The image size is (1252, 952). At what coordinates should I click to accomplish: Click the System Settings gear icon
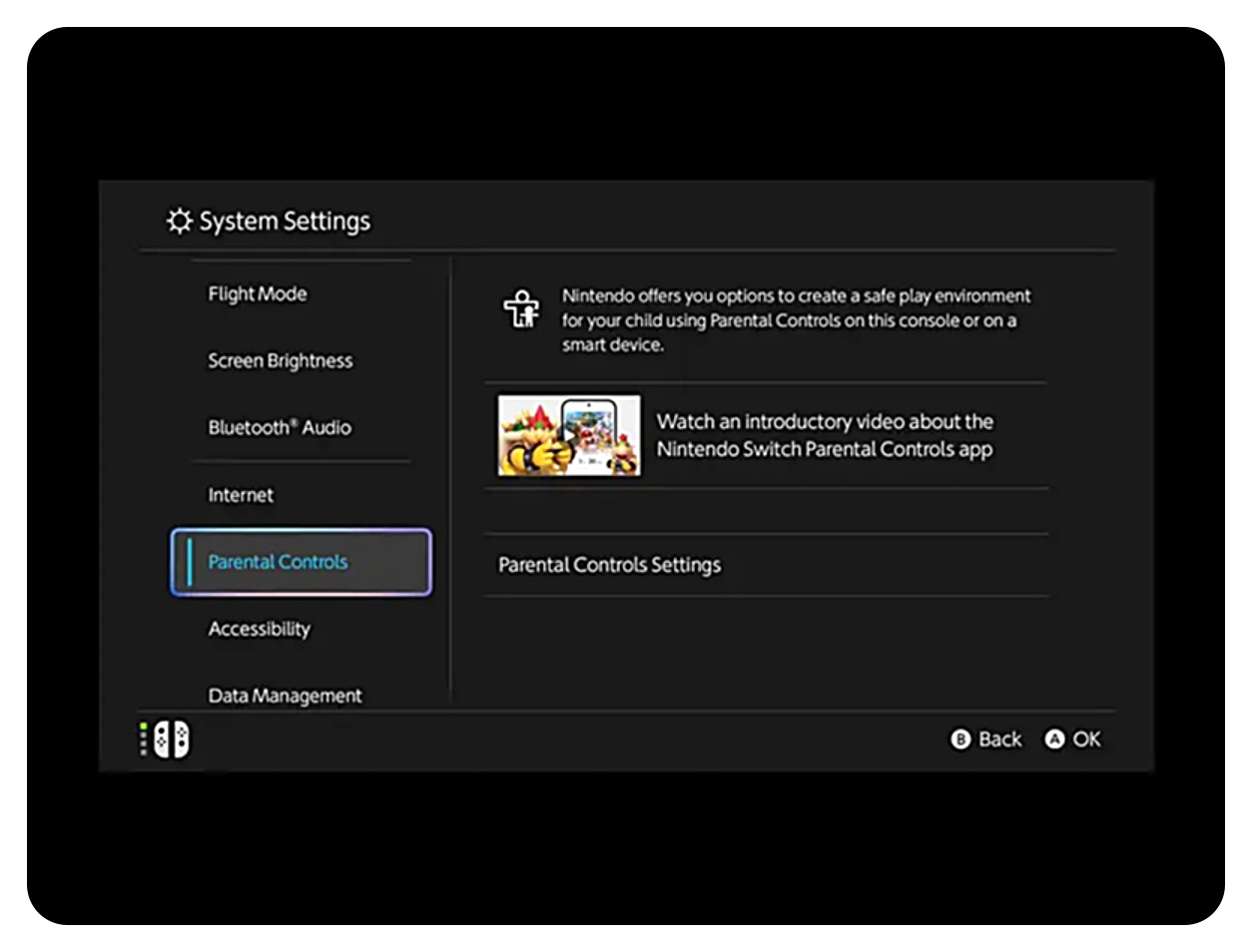[x=179, y=221]
